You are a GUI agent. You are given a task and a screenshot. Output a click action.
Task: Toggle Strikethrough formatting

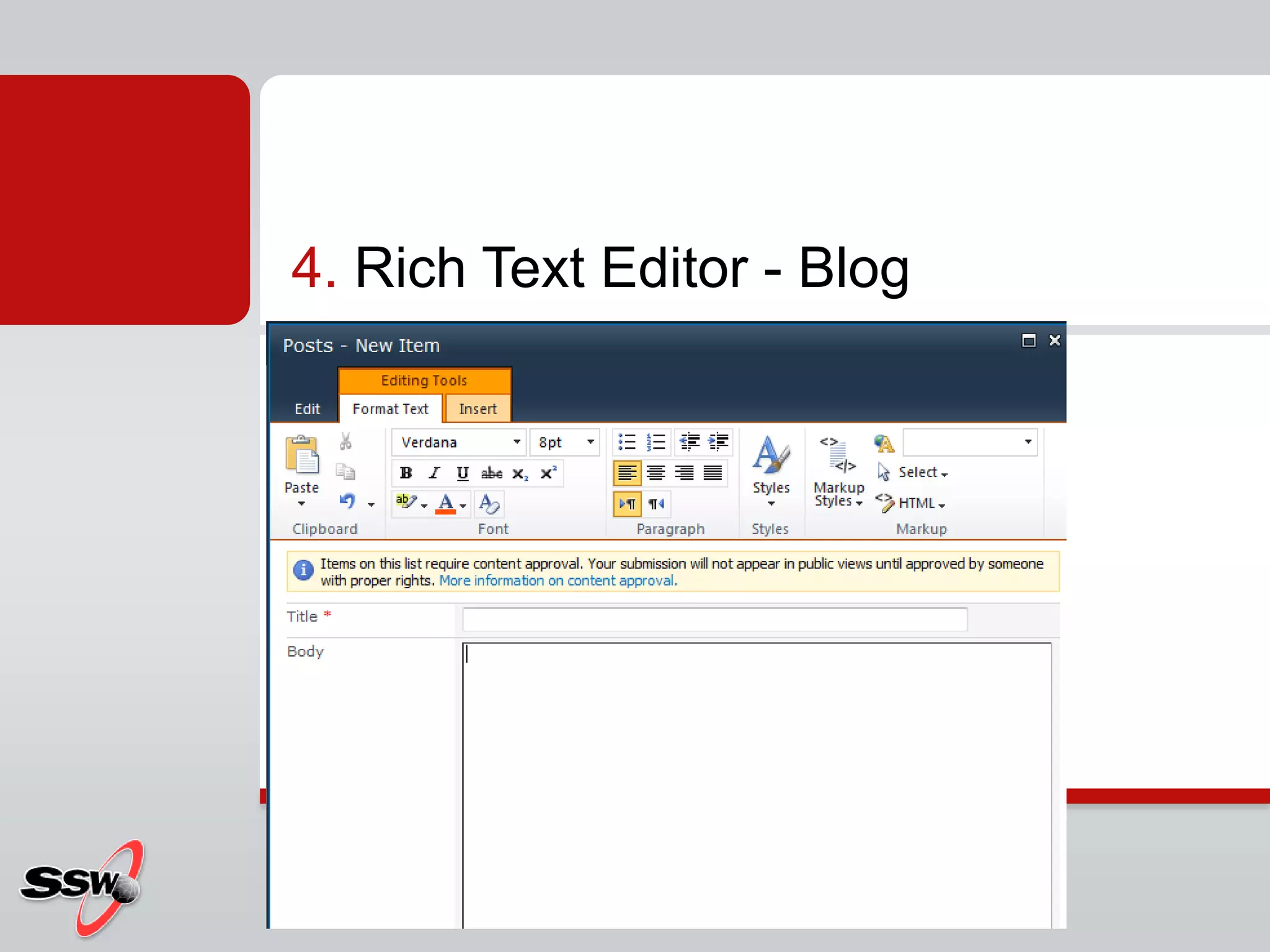pyautogui.click(x=492, y=473)
